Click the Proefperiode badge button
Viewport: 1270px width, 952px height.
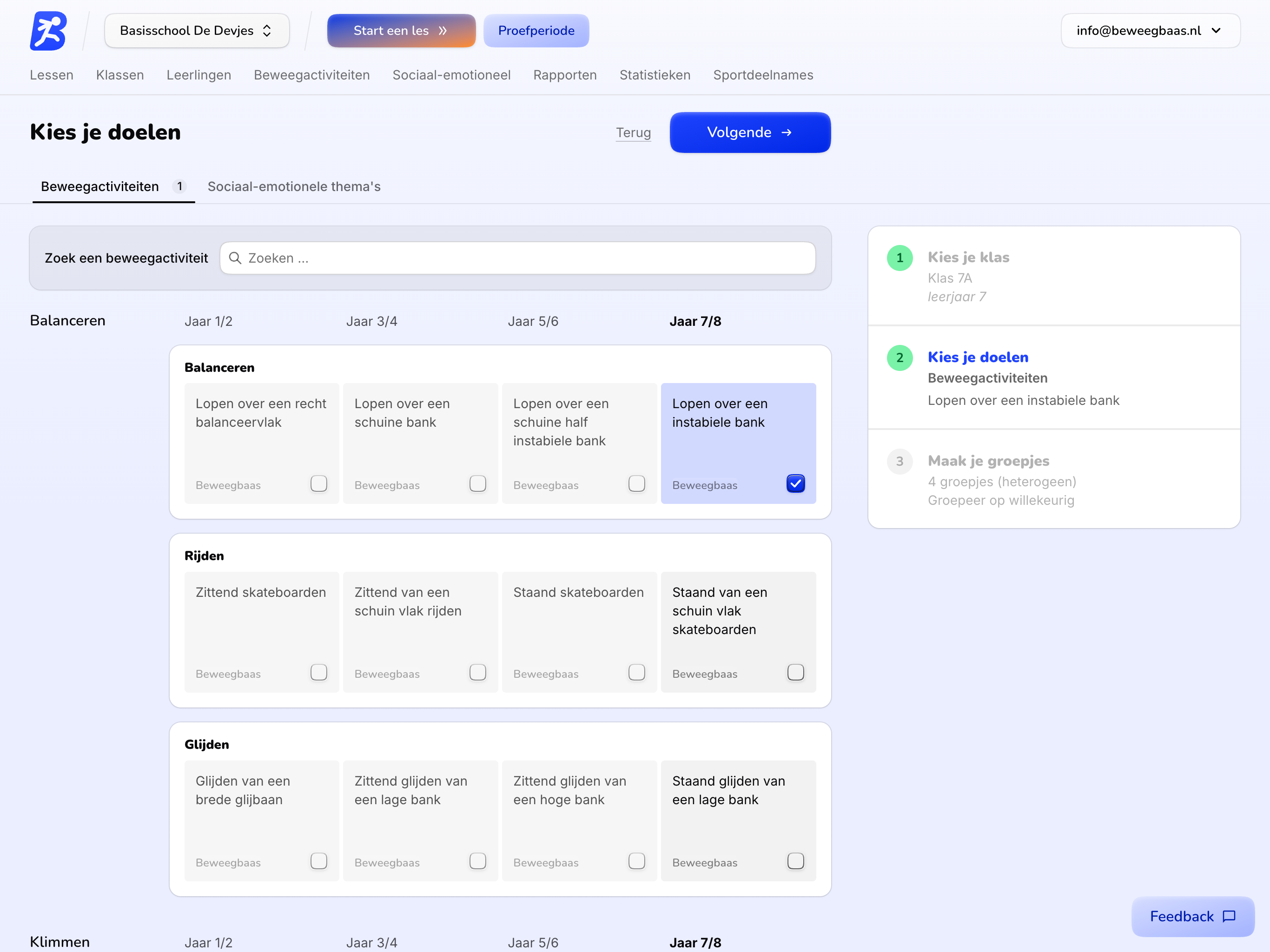pyautogui.click(x=536, y=31)
